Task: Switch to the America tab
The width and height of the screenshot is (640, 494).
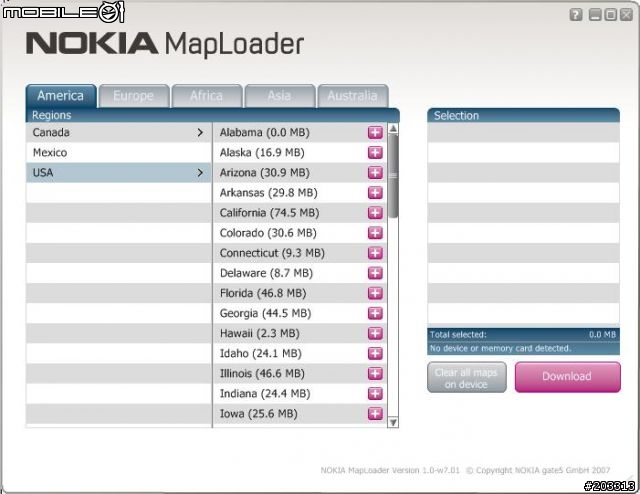Action: [61, 96]
